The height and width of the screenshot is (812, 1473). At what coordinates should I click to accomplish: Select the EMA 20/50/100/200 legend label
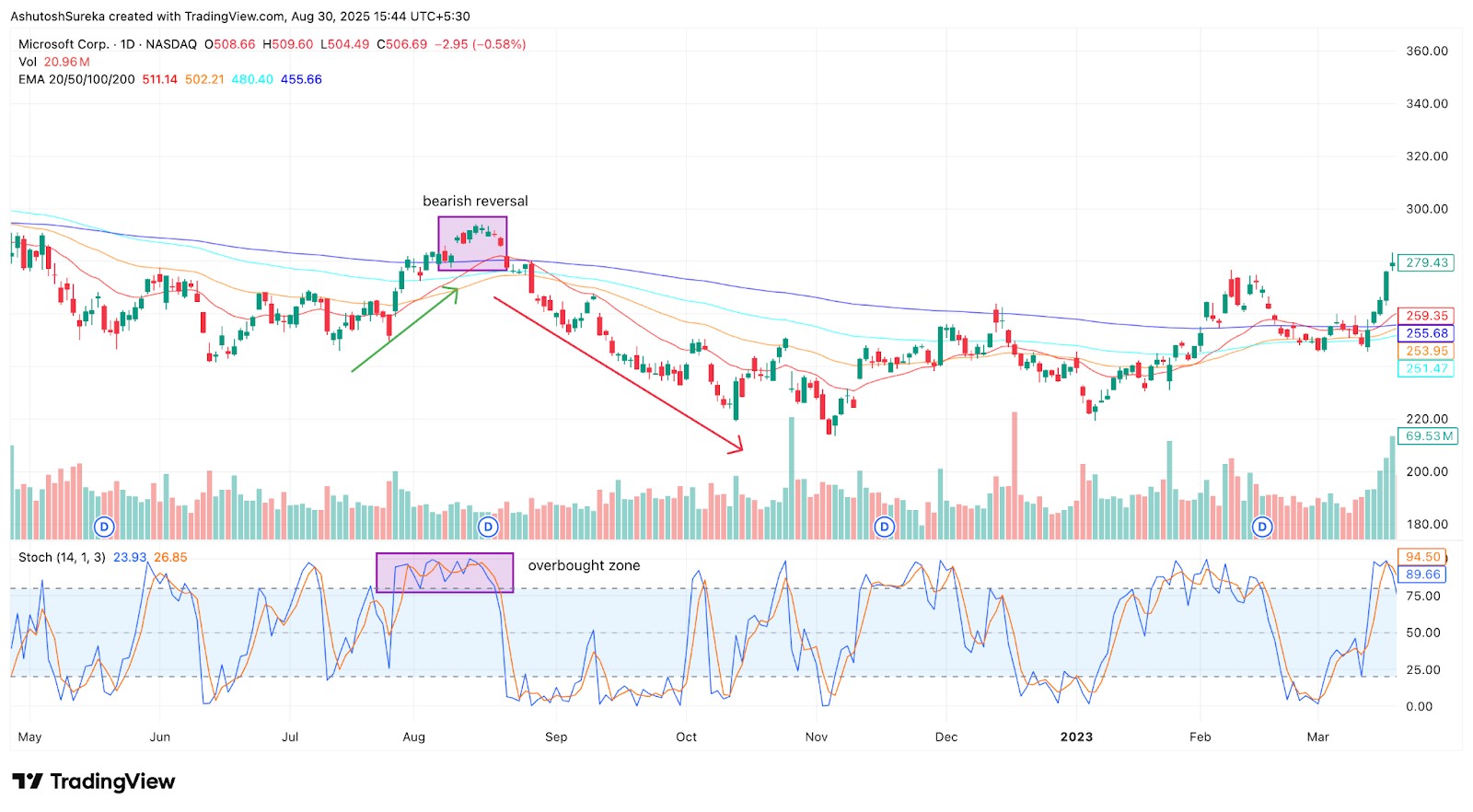pyautogui.click(x=76, y=79)
